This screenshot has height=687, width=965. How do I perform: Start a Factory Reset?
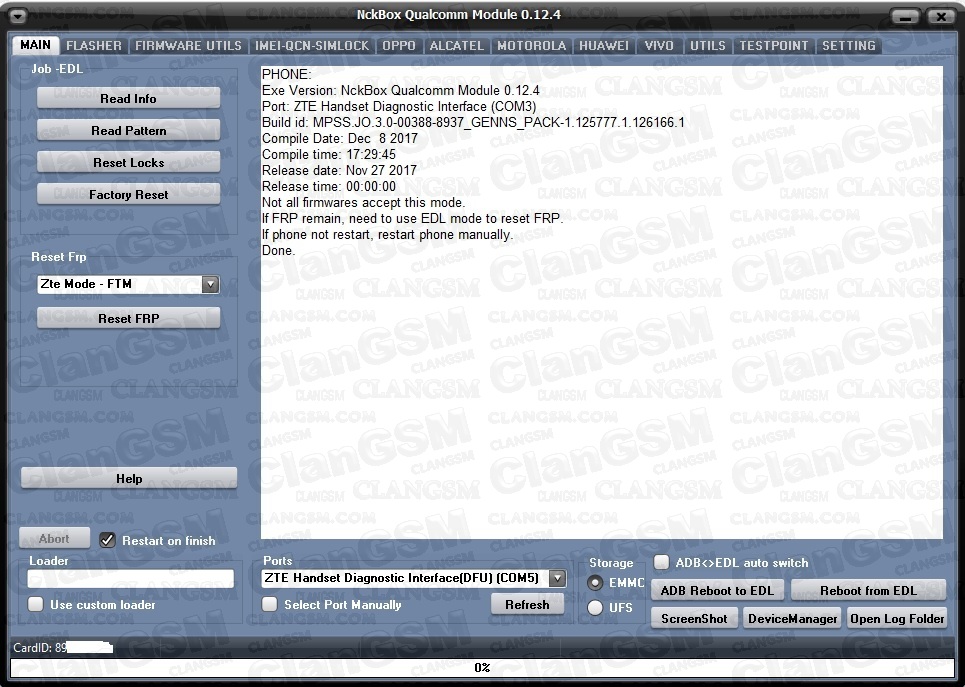(x=129, y=195)
